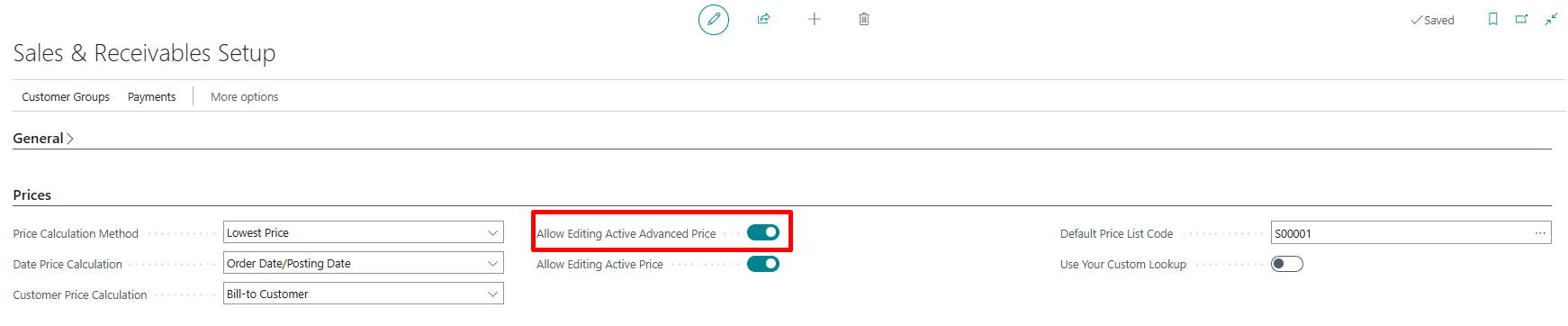Open the Payments menu
1568x326 pixels.
tap(151, 96)
